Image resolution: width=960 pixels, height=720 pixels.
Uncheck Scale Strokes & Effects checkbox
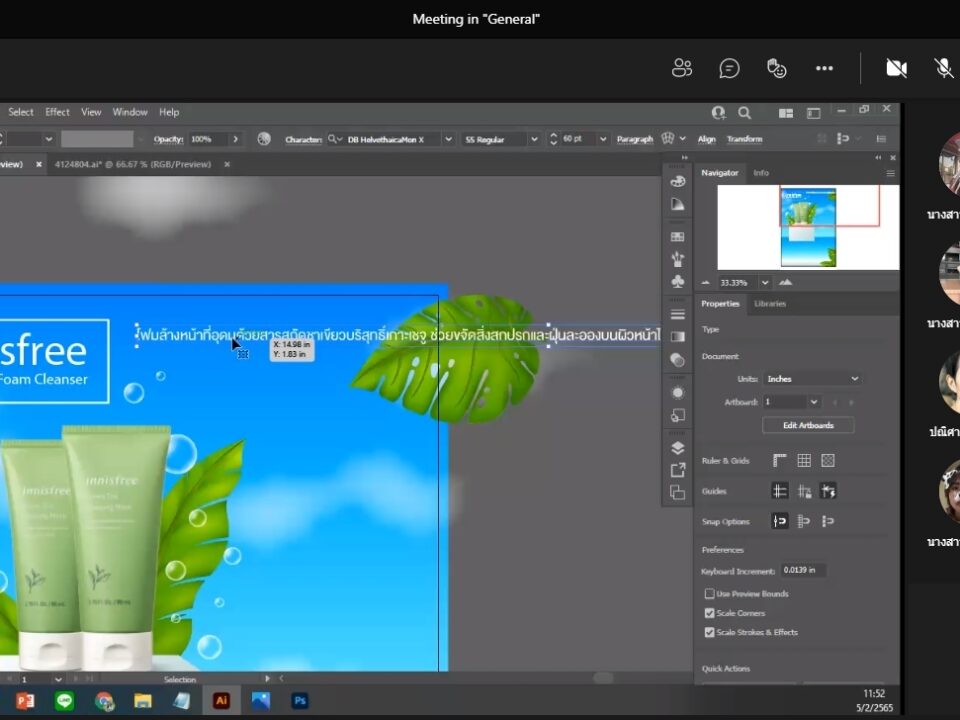(x=710, y=632)
